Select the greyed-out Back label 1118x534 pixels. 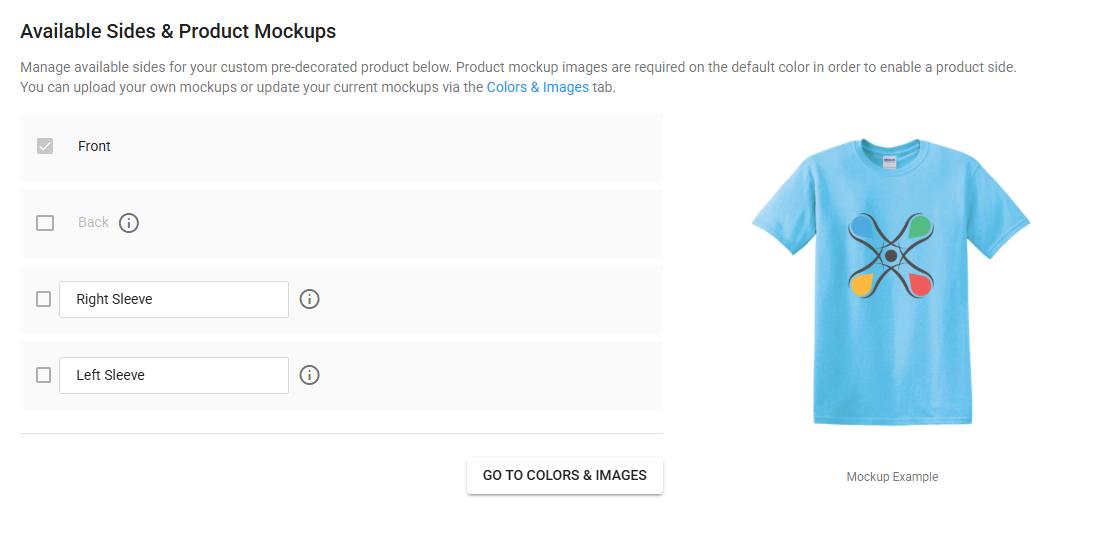[x=93, y=223]
